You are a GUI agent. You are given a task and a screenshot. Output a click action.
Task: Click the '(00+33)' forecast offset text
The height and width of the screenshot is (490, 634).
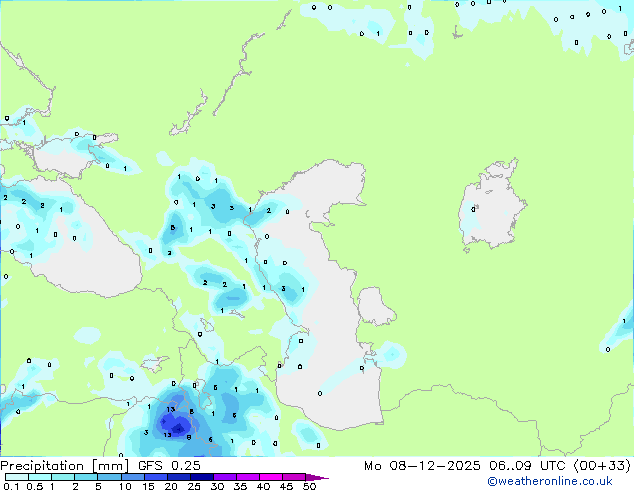(x=602, y=466)
